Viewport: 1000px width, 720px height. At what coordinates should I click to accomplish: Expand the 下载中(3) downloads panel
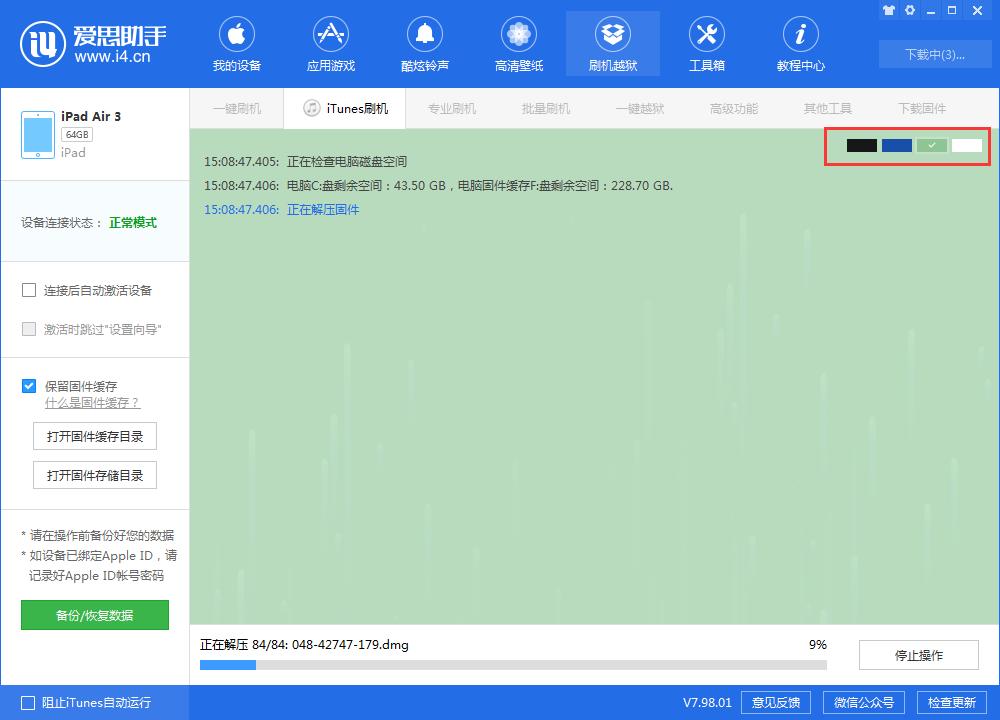[934, 54]
